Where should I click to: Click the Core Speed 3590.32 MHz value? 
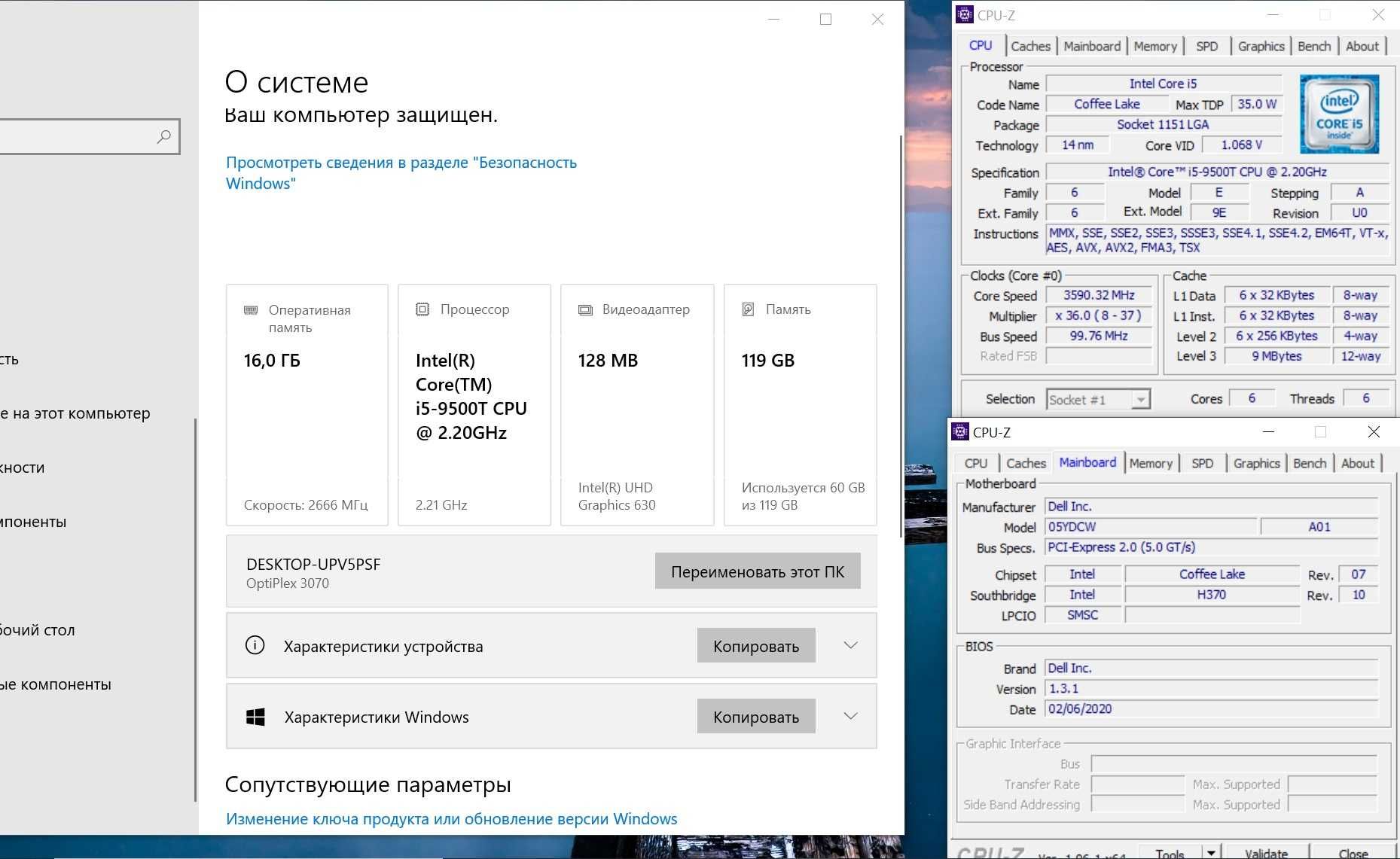pyautogui.click(x=1099, y=295)
